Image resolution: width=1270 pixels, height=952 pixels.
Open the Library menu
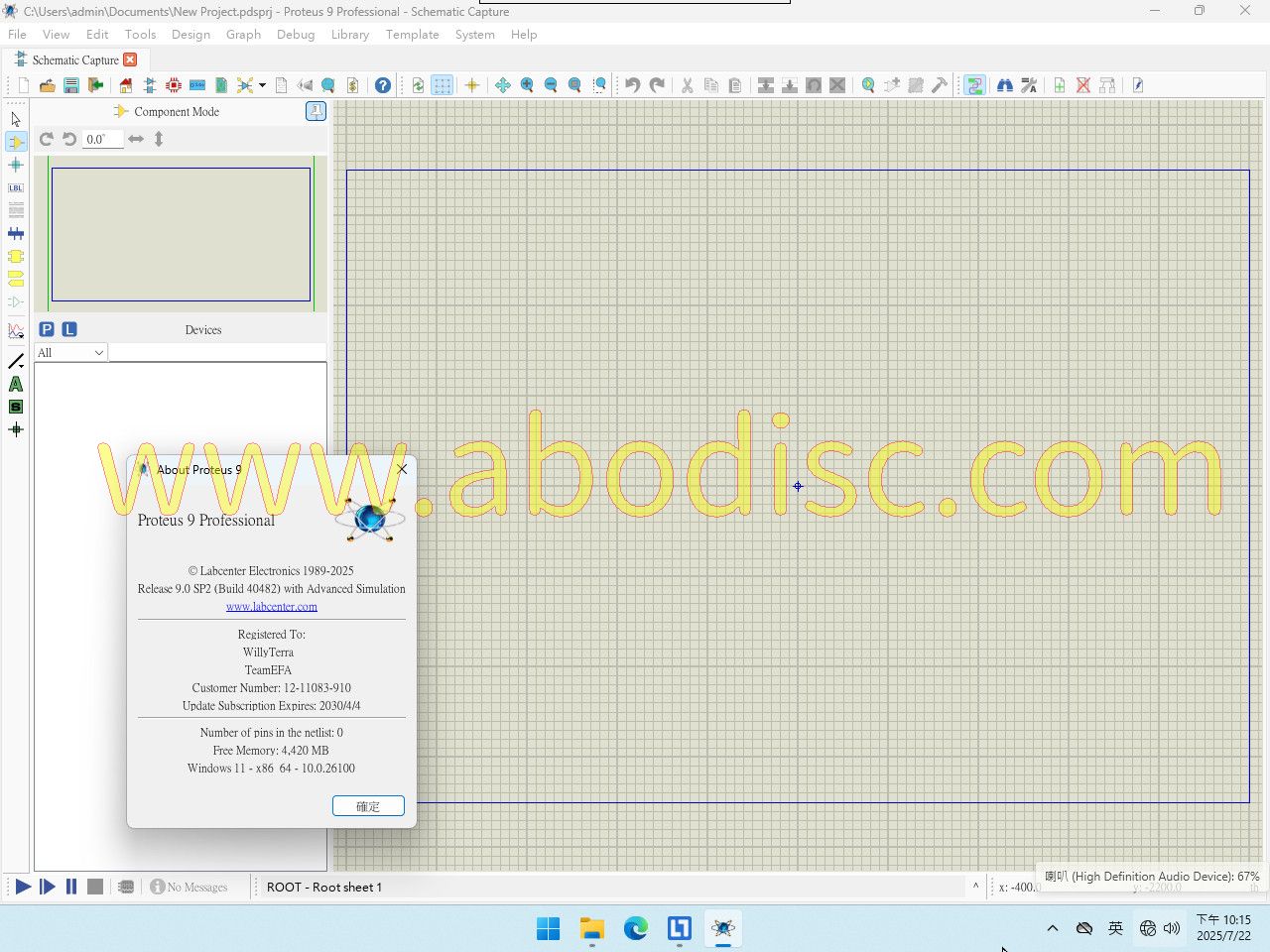tap(349, 34)
